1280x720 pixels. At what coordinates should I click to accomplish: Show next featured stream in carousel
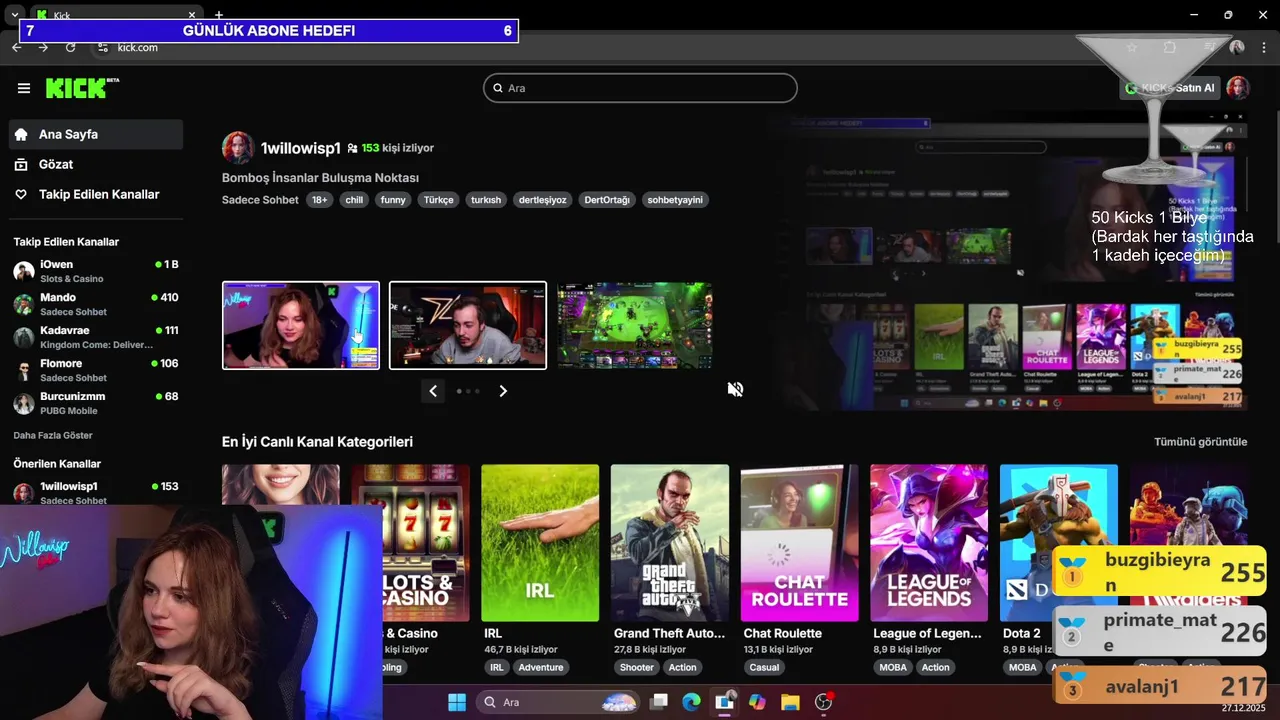point(503,391)
